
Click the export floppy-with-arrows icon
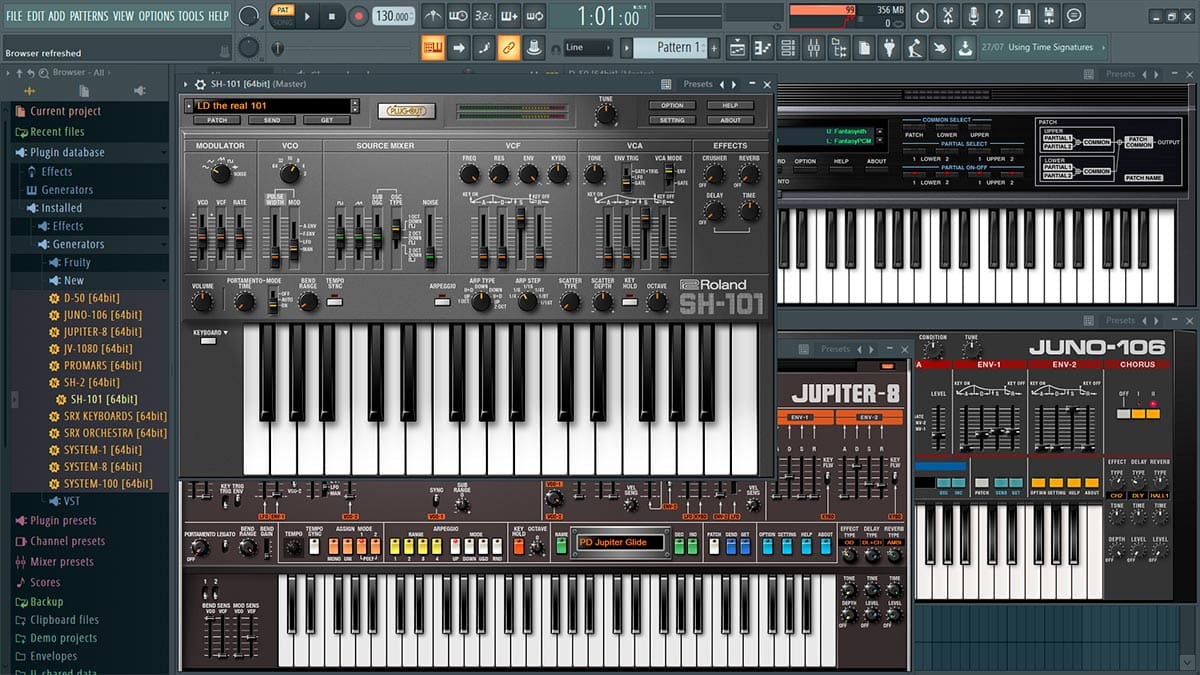pyautogui.click(x=1049, y=16)
